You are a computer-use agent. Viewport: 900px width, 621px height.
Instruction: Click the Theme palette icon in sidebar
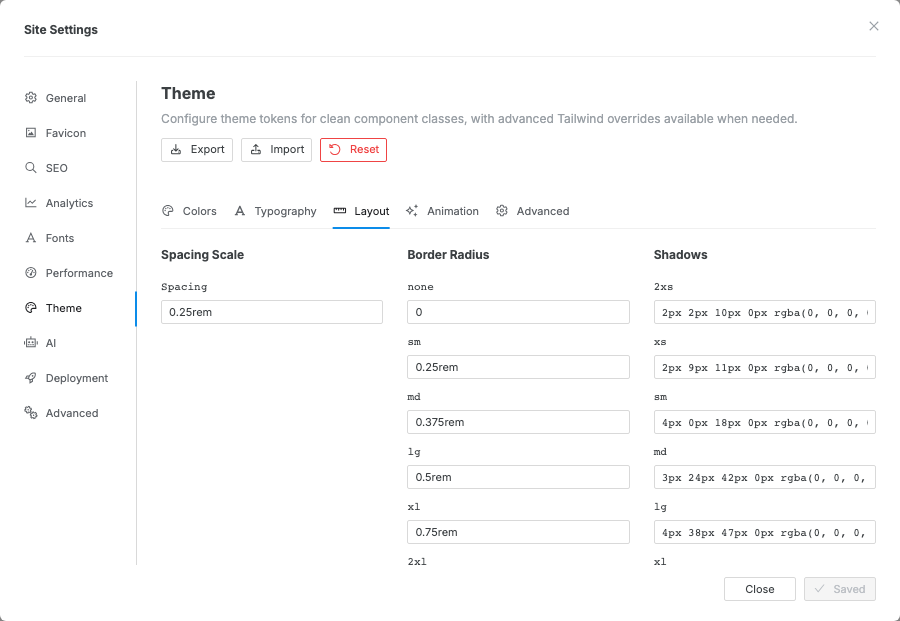[30, 308]
